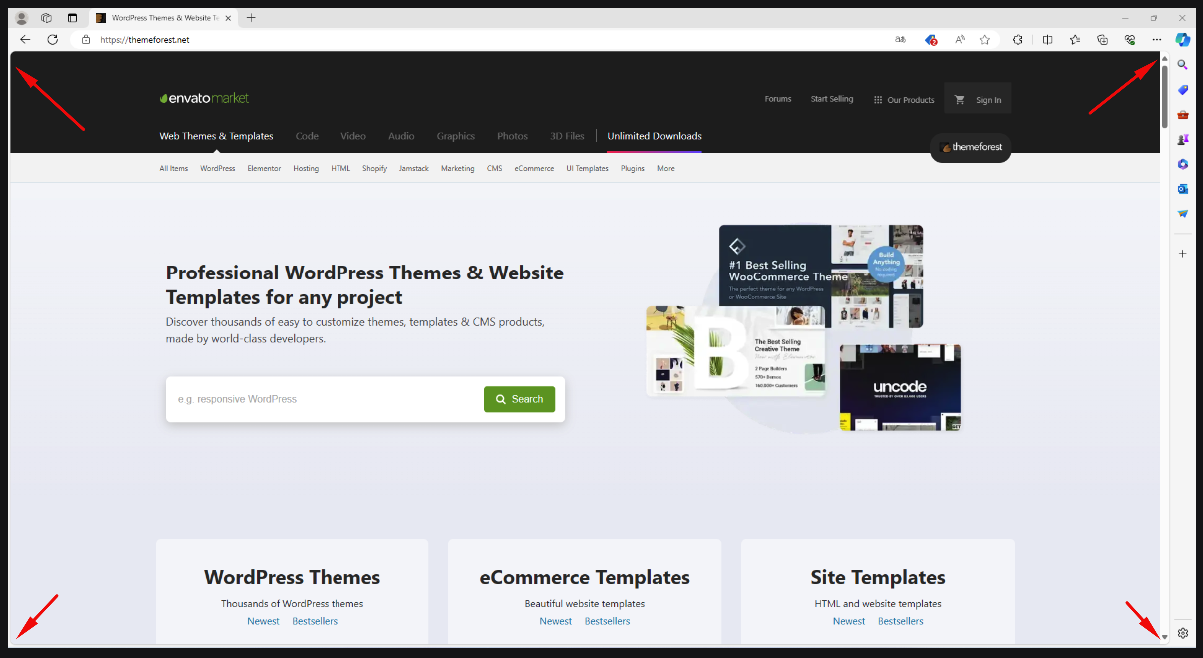The image size is (1203, 658).
Task: Open the Collections icon
Action: pyautogui.click(x=1102, y=40)
